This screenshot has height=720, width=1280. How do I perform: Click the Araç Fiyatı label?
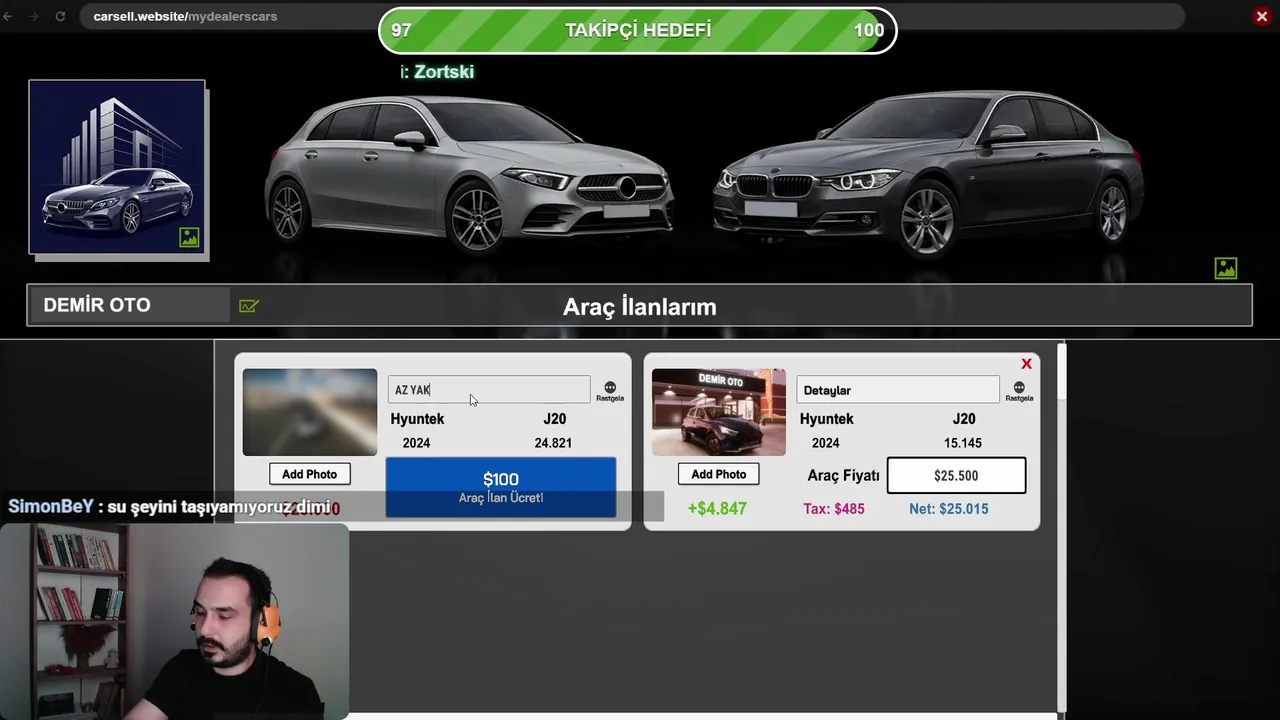[x=843, y=475]
